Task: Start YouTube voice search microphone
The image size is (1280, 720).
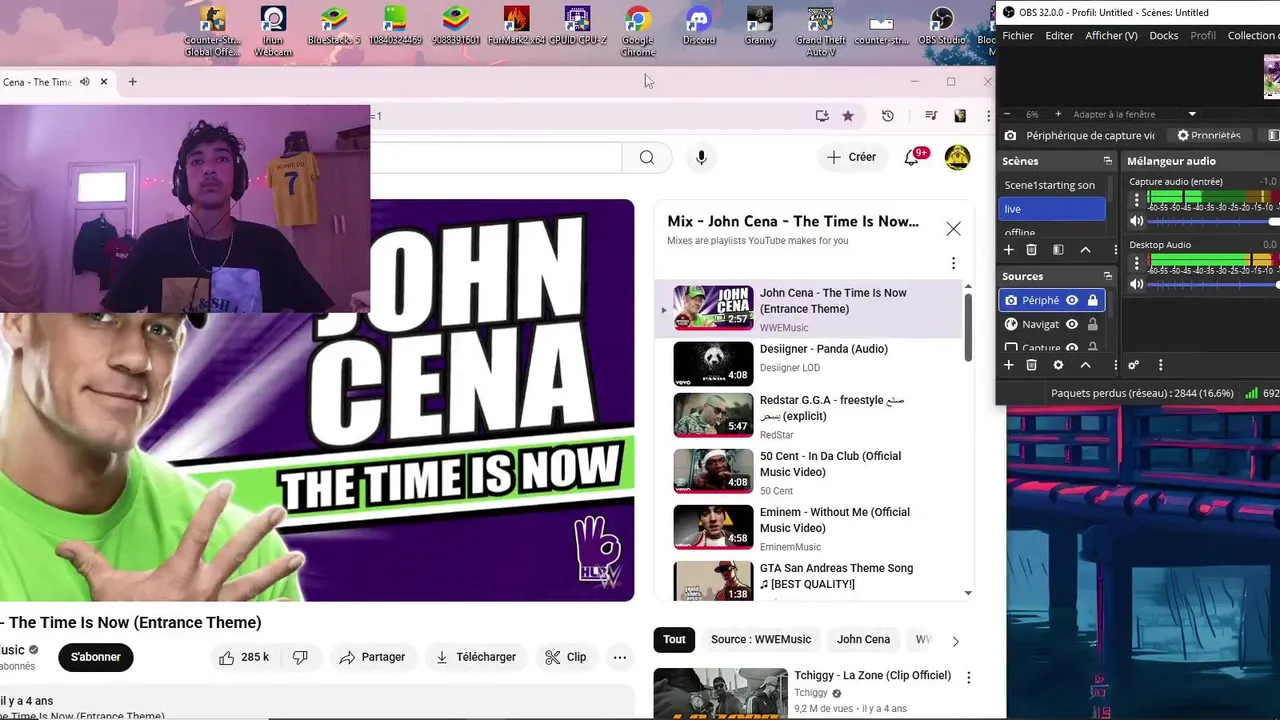Action: click(701, 157)
